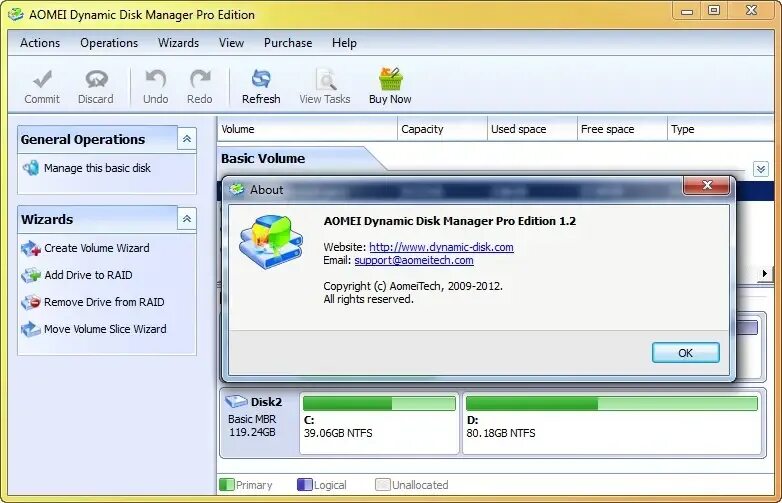The height and width of the screenshot is (503, 782).
Task: Sort by the Type column header
Action: 721,129
